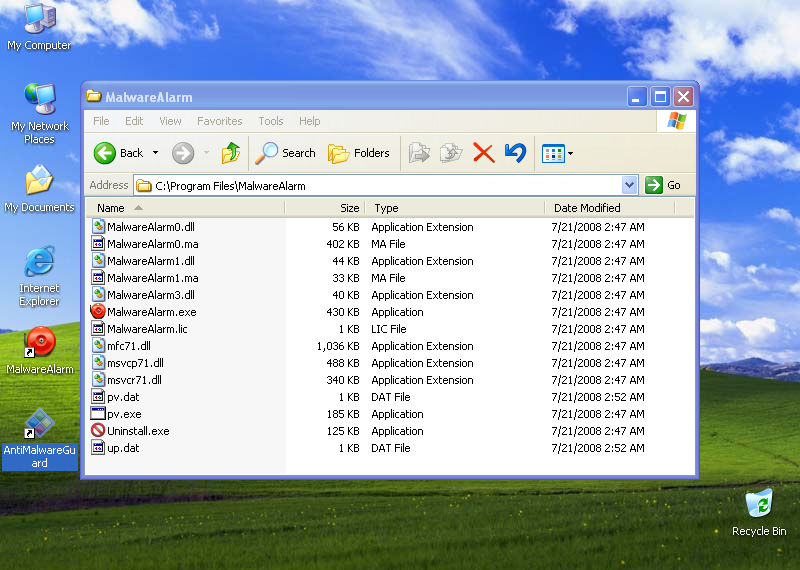
Task: Open My Computer desktop icon
Action: 39,27
